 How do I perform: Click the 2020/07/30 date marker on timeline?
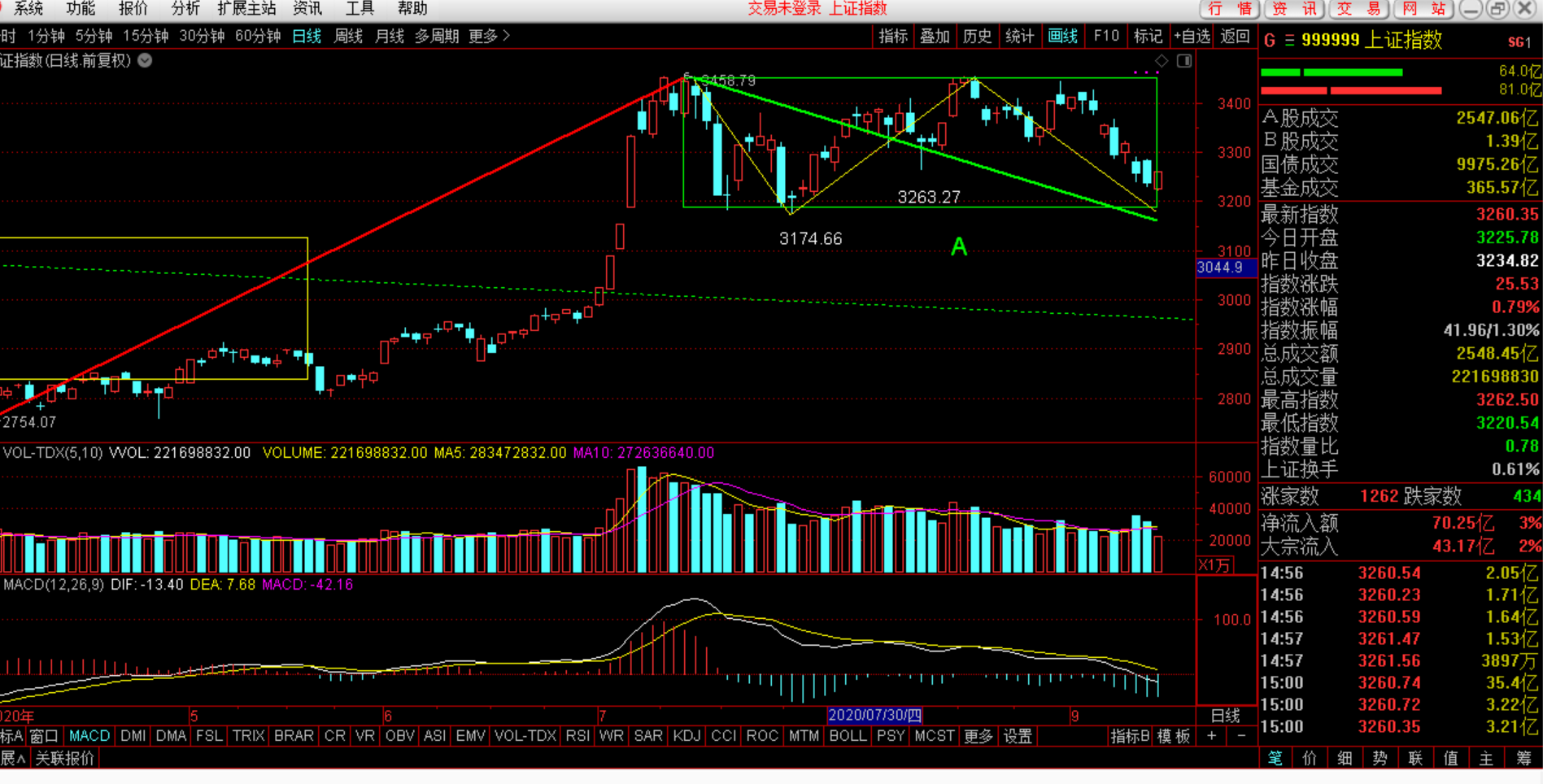coord(874,716)
